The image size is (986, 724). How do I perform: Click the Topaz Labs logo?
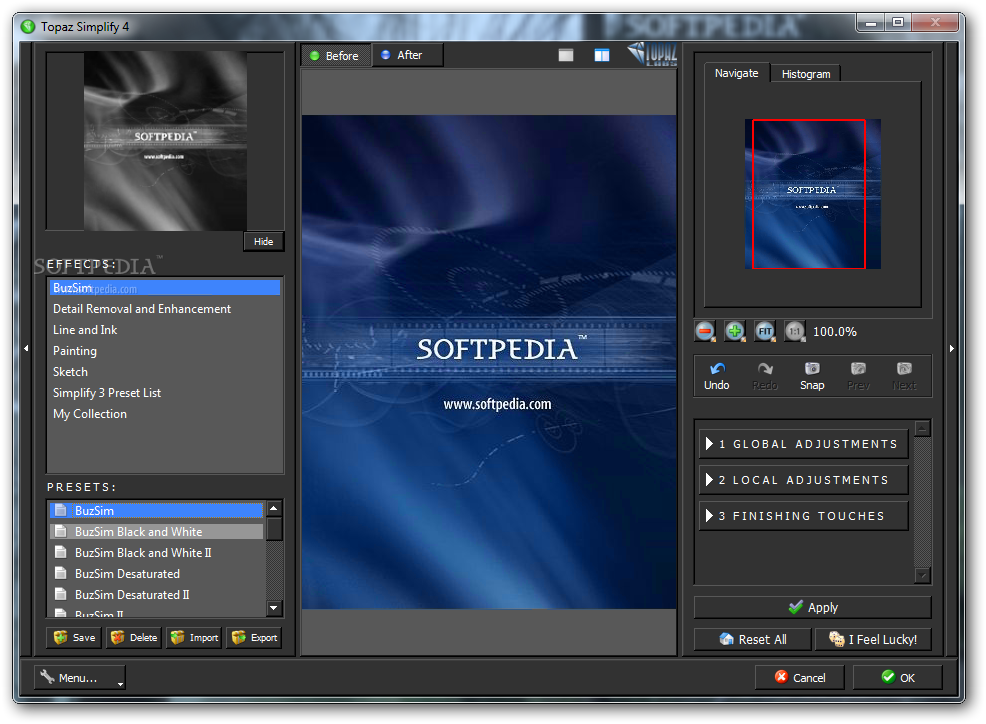pos(652,54)
